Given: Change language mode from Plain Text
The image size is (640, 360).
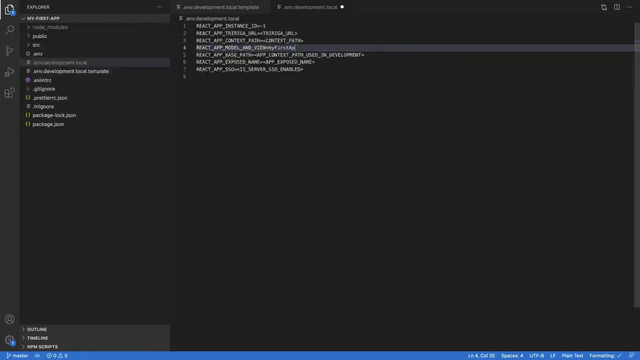Looking at the screenshot, I should point(572,356).
